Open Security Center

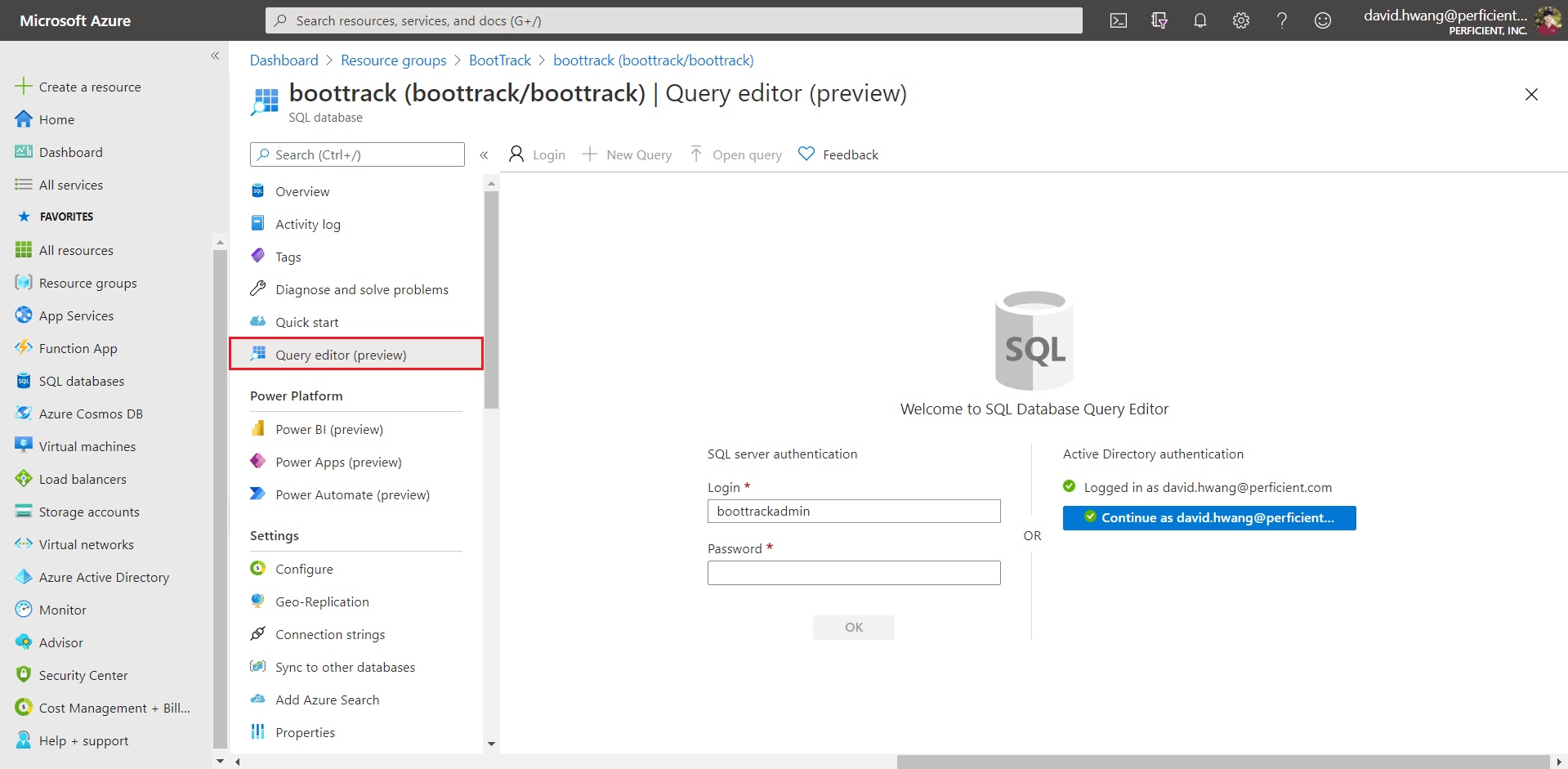coord(83,675)
